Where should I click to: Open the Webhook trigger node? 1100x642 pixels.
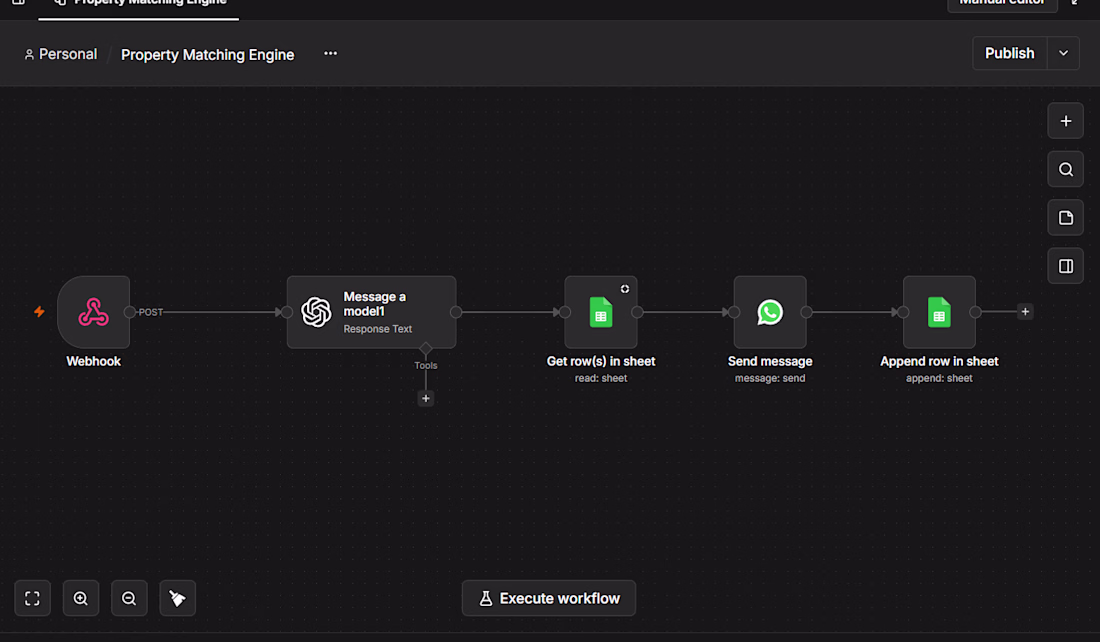coord(93,312)
